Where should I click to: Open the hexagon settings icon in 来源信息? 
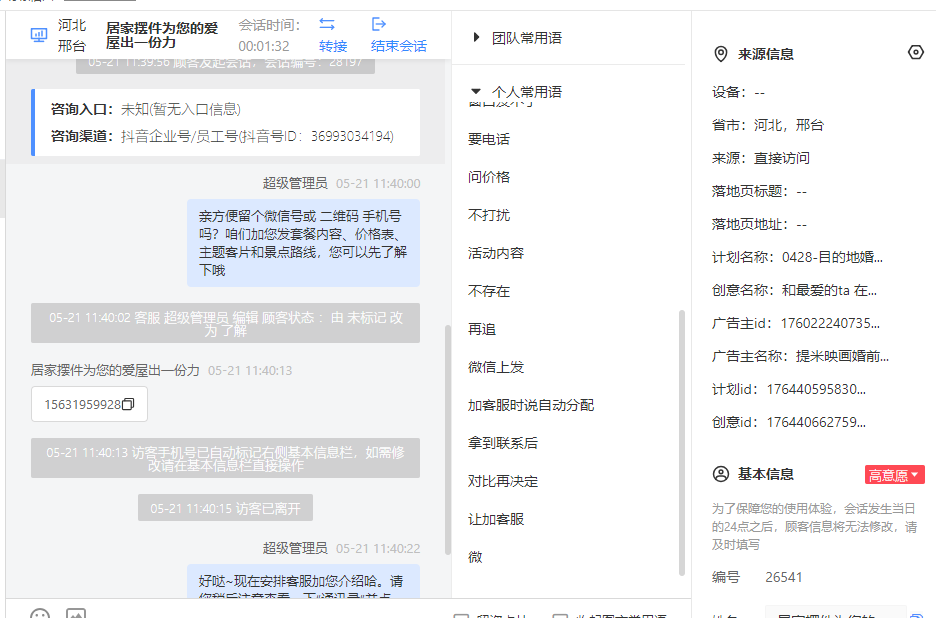[916, 53]
